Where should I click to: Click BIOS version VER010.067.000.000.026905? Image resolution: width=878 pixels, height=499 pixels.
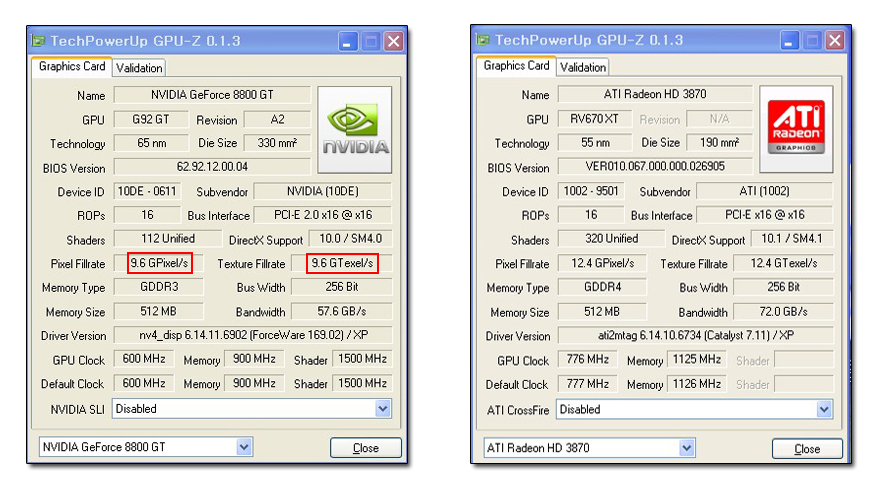pyautogui.click(x=655, y=166)
